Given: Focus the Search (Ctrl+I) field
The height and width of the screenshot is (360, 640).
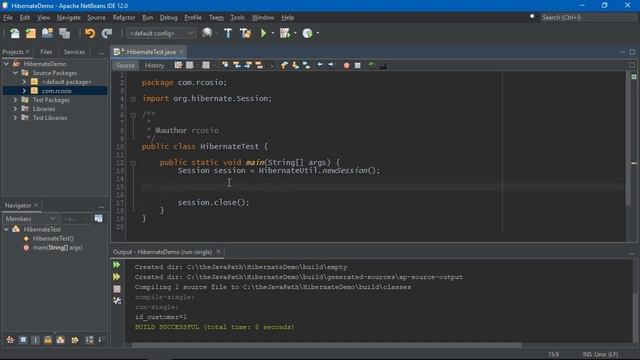Looking at the screenshot, I should tap(589, 17).
